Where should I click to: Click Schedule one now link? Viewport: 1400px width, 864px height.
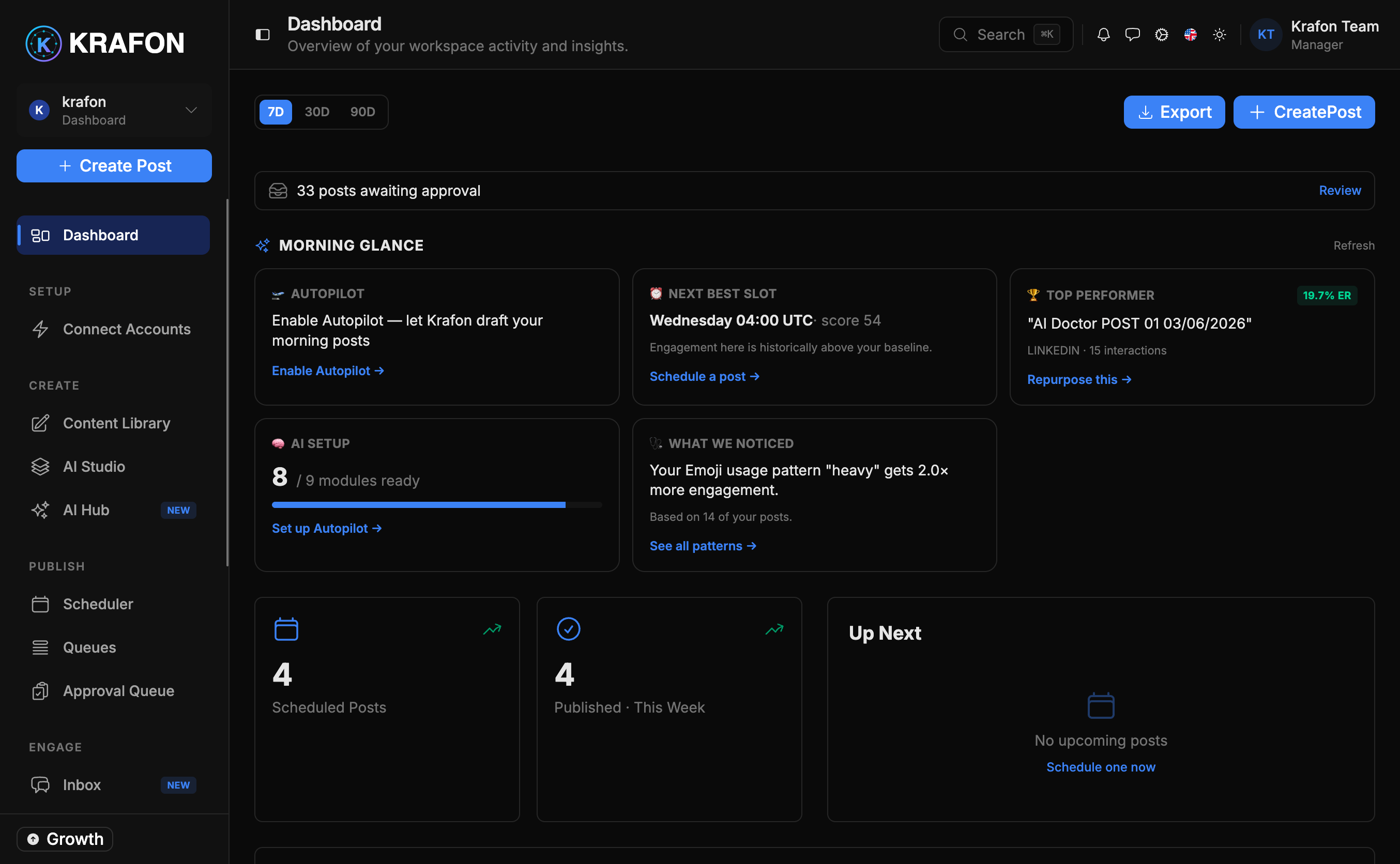[x=1101, y=767]
